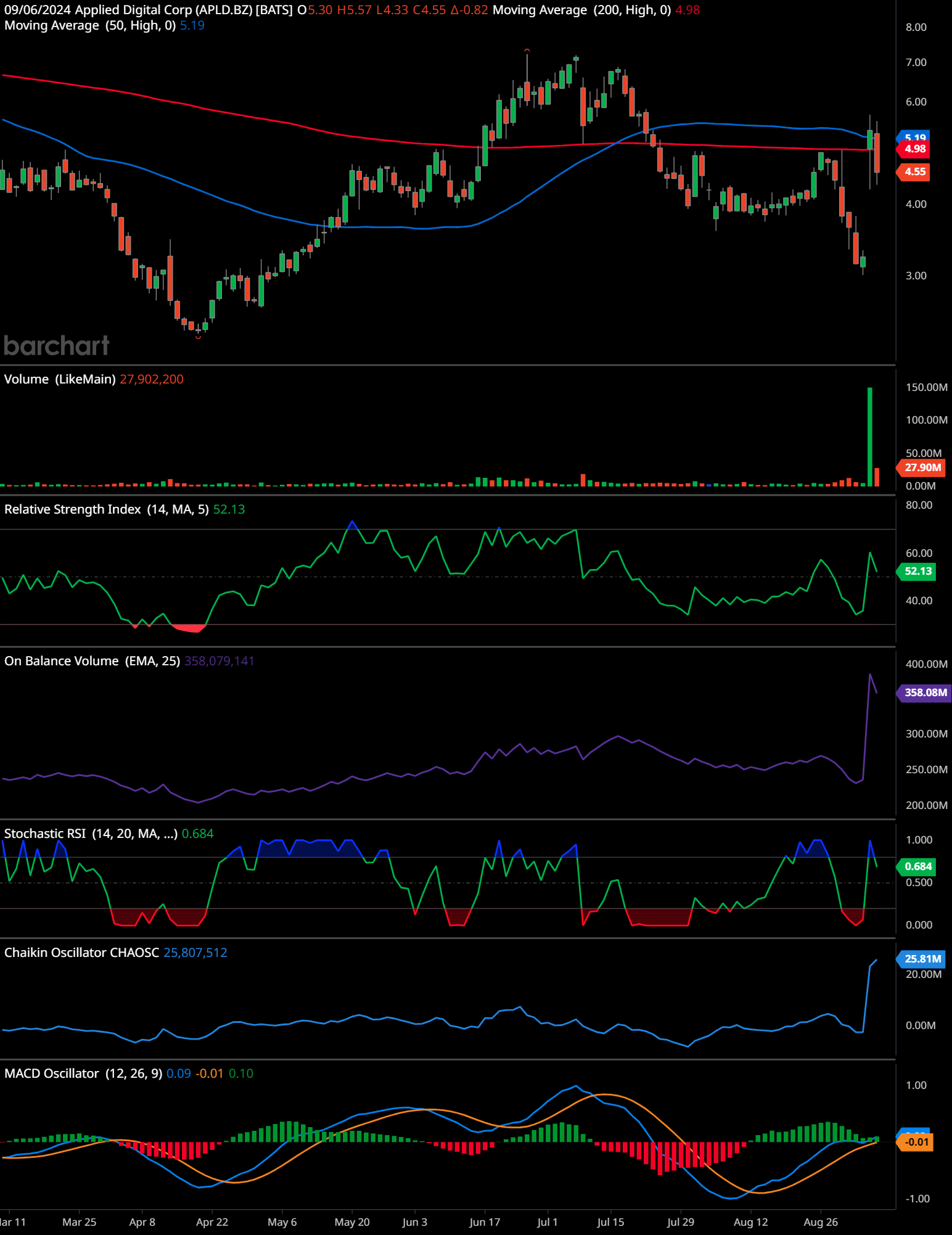Click the Relative Strength Index (14, MA, 5) label
This screenshot has height=1235, width=952.
click(x=107, y=509)
